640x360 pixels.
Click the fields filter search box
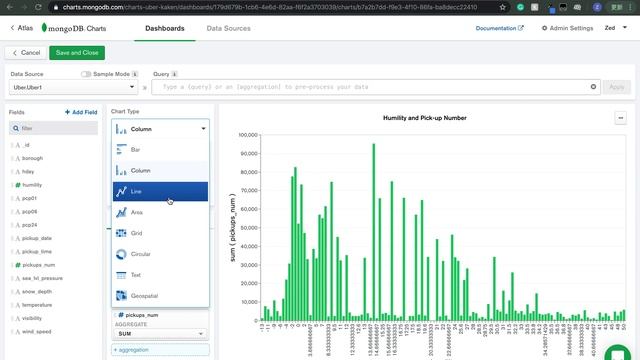tap(53, 128)
